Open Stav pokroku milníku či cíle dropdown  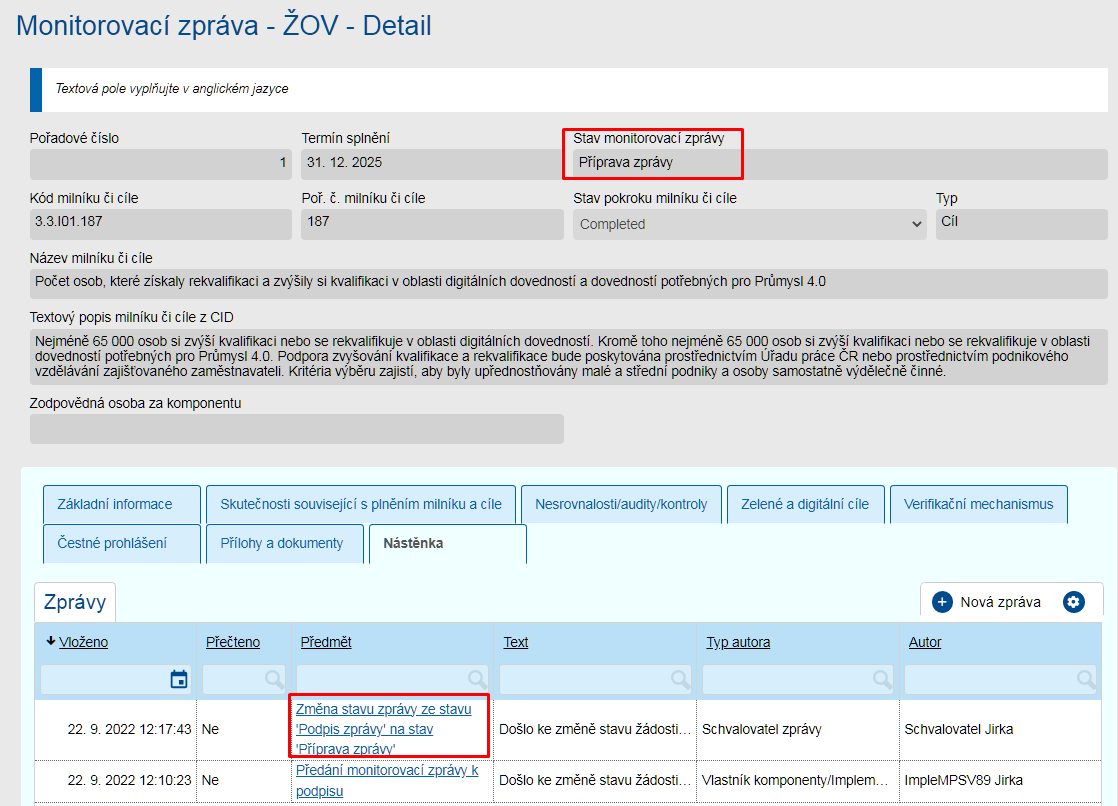749,224
